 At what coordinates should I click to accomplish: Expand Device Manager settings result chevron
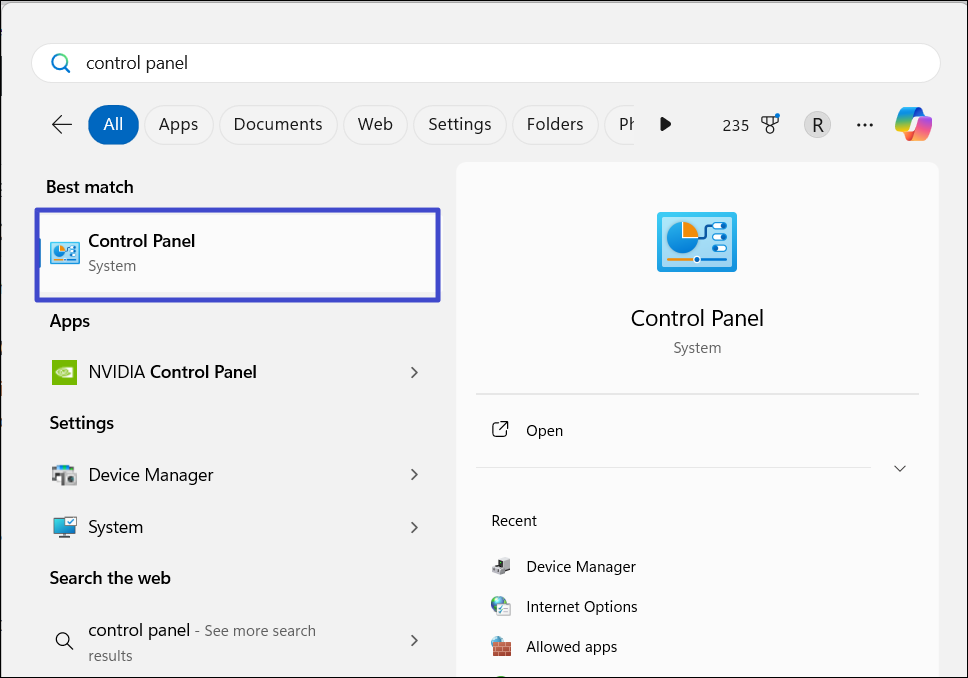click(414, 475)
